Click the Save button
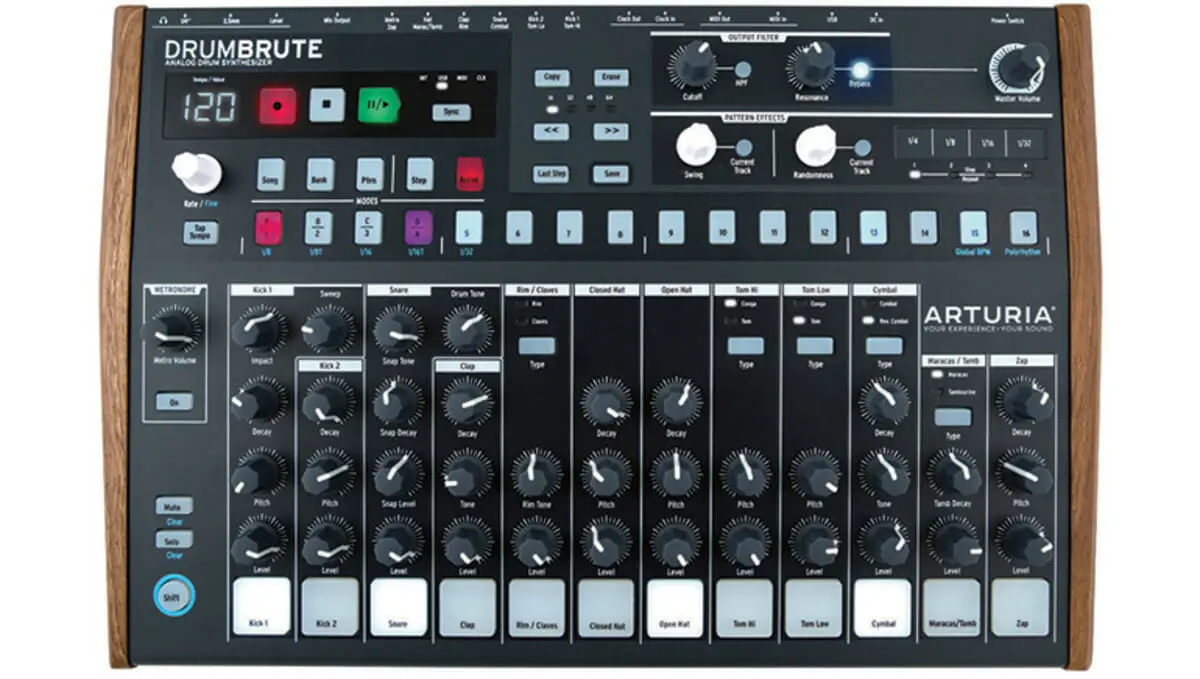 (x=611, y=174)
